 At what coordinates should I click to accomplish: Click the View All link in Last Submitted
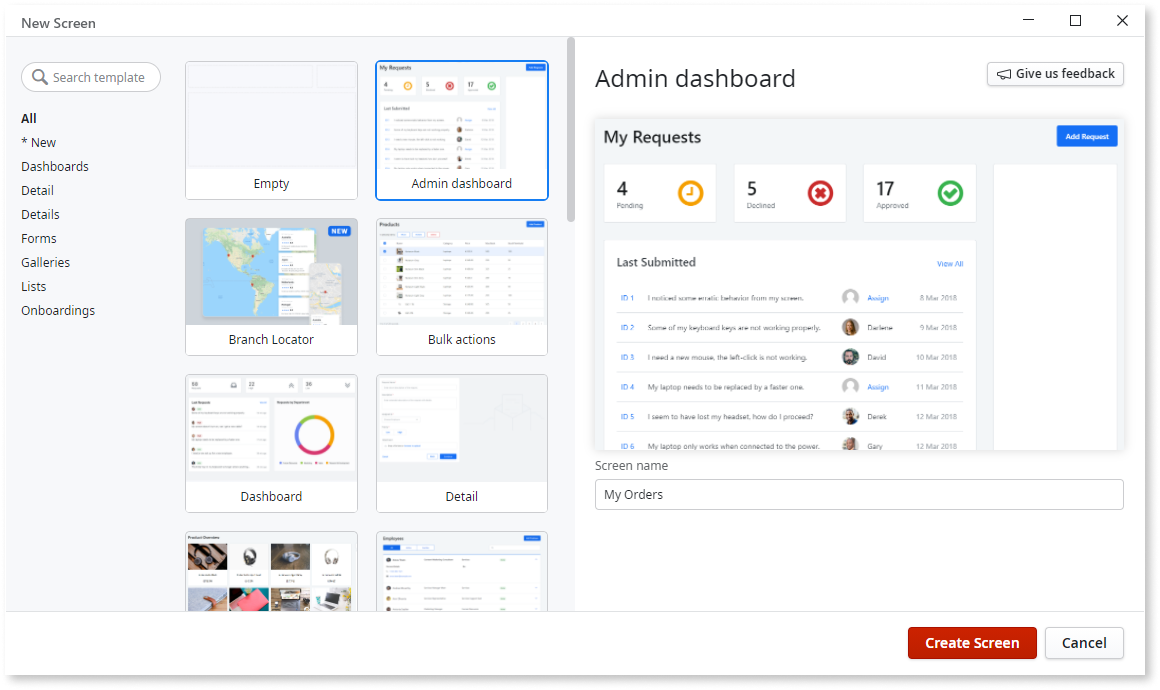949,263
